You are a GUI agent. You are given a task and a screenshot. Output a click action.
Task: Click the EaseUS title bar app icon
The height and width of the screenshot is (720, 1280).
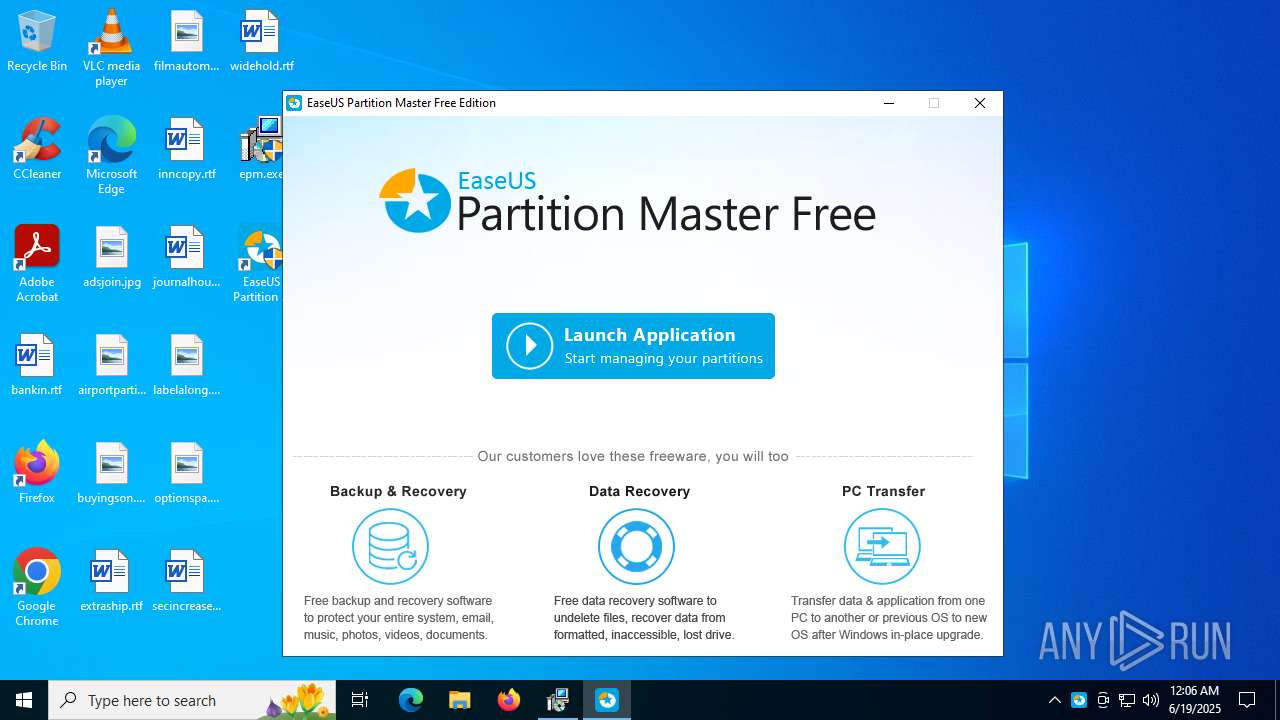coord(294,103)
